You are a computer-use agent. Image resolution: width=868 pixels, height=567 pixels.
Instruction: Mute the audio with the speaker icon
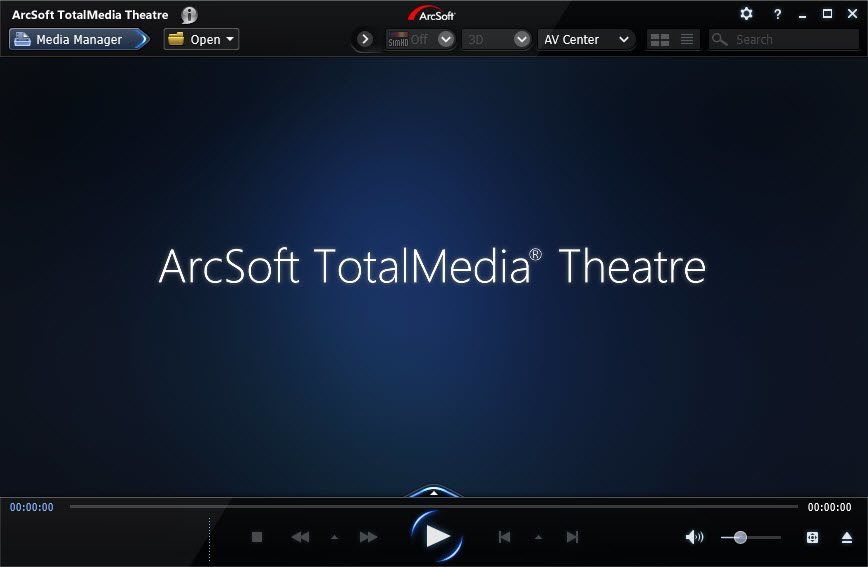click(x=694, y=537)
